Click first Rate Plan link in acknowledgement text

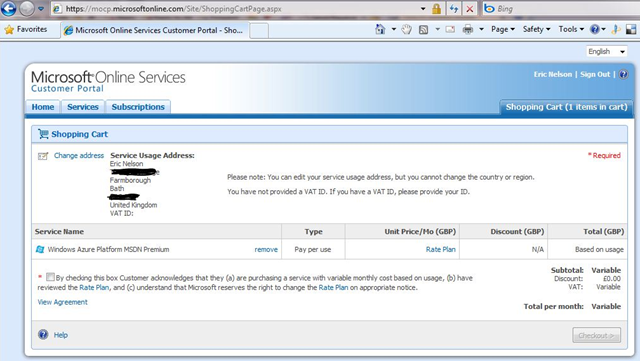point(94,287)
